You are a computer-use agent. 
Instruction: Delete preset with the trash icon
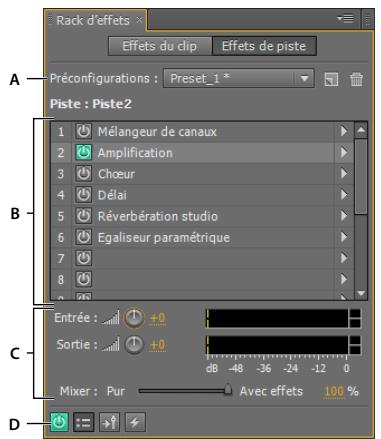[x=356, y=80]
